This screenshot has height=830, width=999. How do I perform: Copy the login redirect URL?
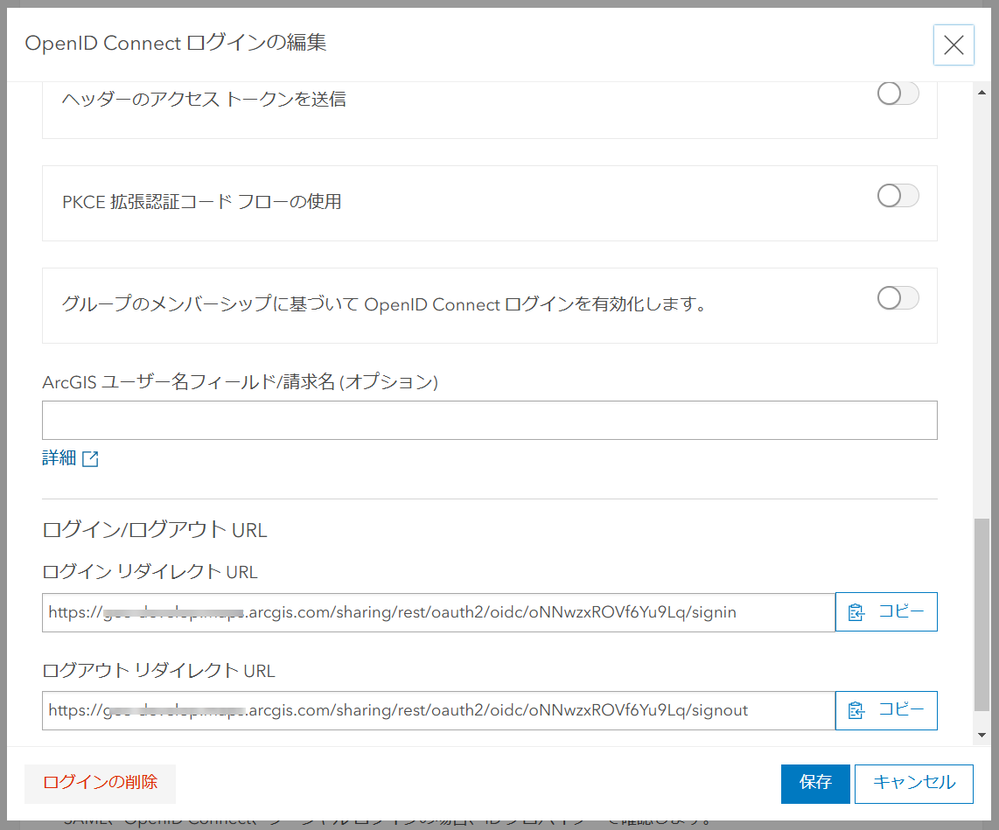[x=886, y=612]
